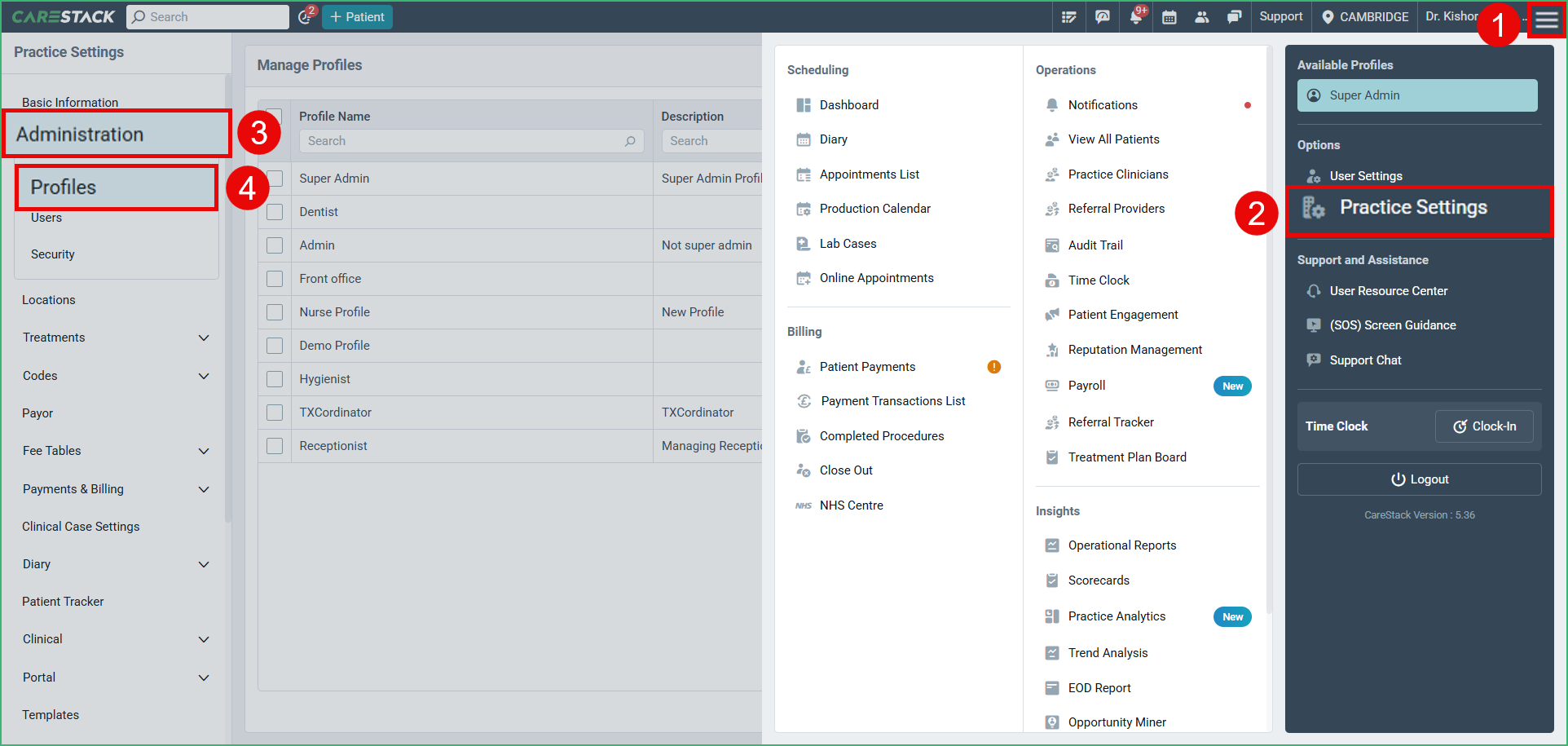Click the Practice Analytics icon

click(1052, 616)
